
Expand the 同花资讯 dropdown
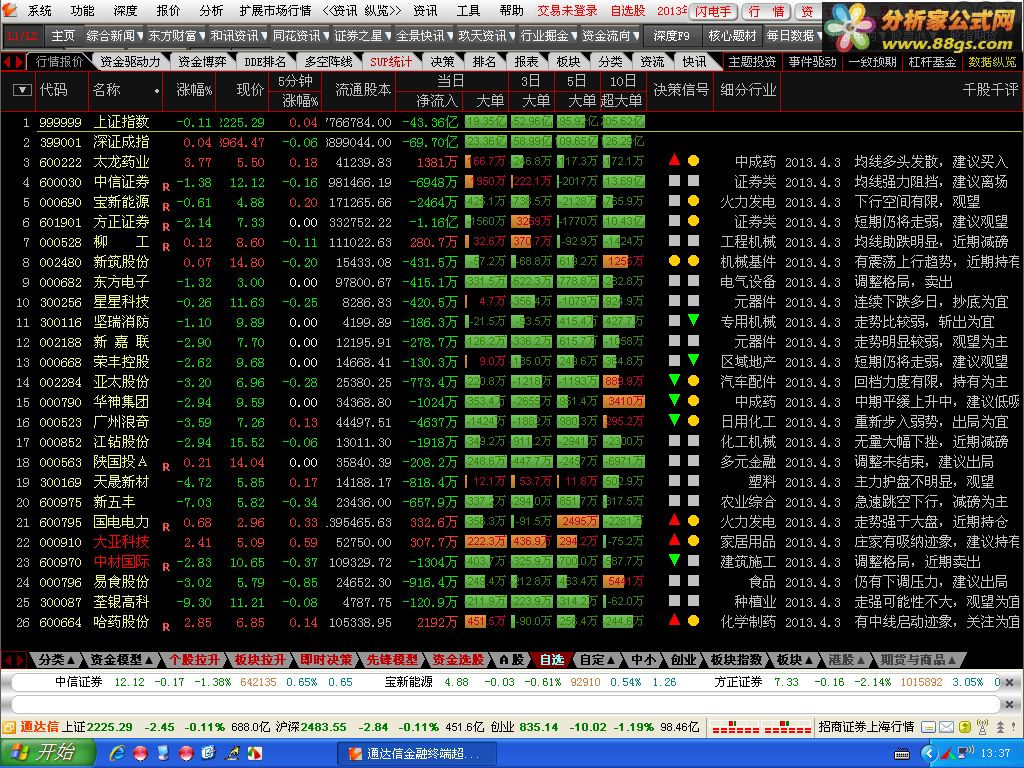pos(300,36)
